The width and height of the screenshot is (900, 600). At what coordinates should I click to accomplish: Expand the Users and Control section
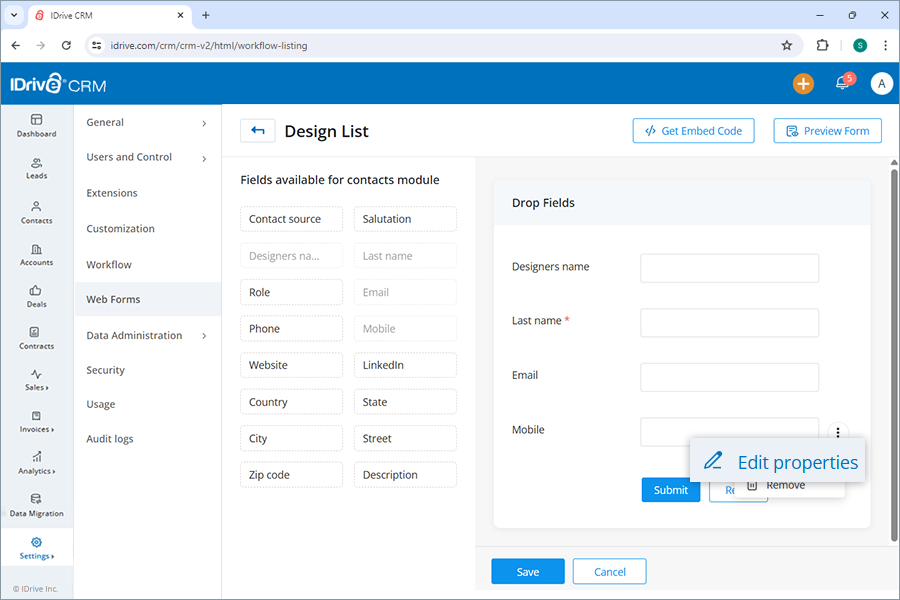point(147,157)
